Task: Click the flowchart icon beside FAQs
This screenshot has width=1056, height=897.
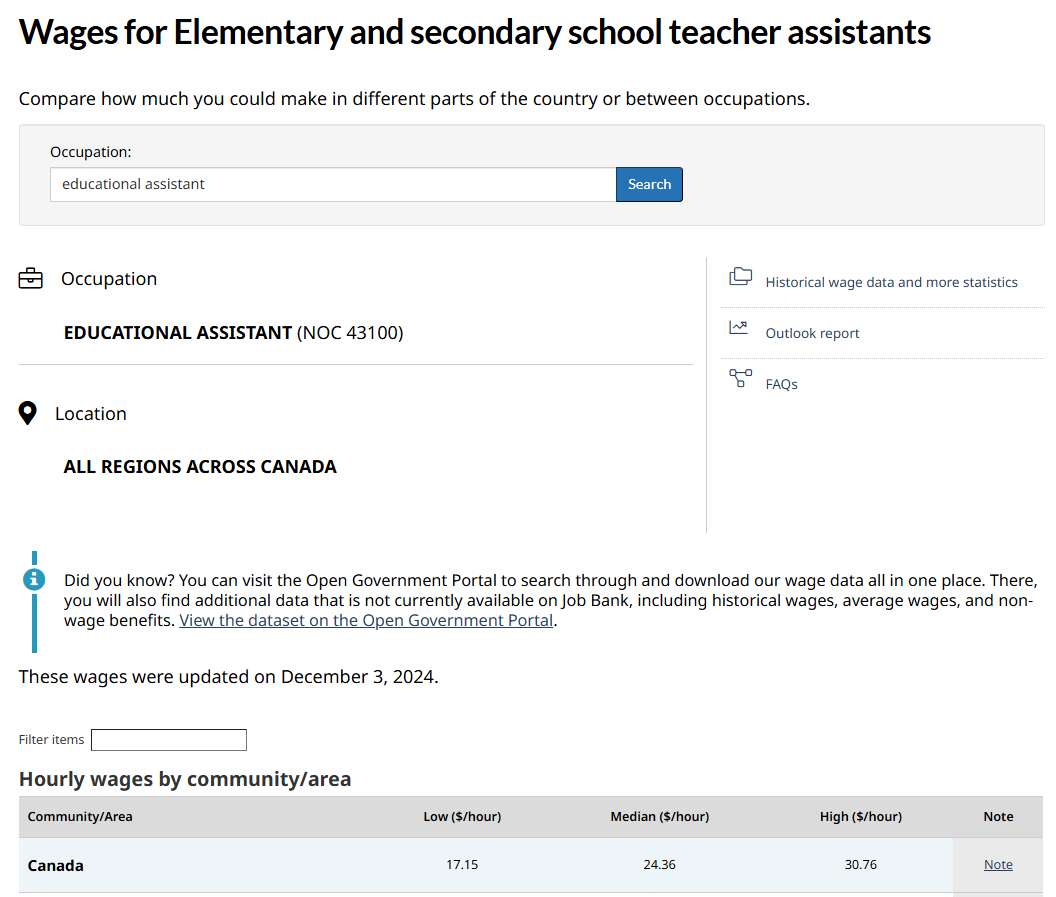Action: [x=740, y=378]
